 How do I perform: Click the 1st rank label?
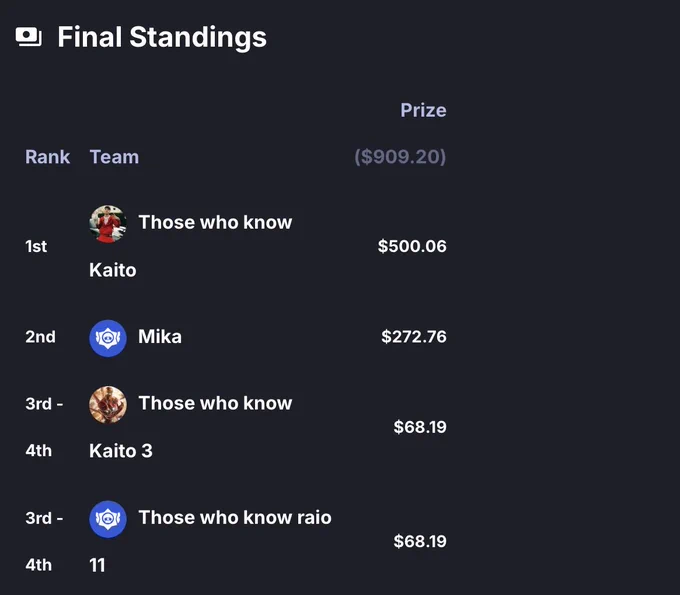pyautogui.click(x=36, y=247)
